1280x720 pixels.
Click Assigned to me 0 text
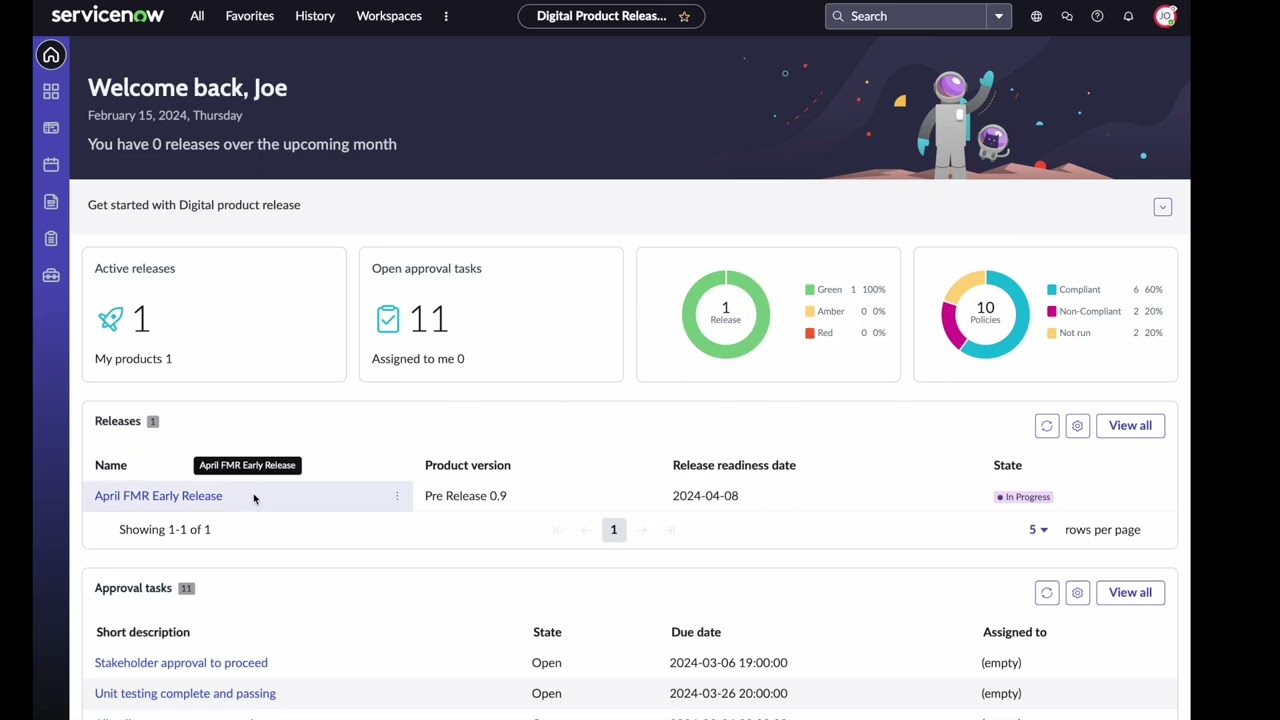[418, 359]
